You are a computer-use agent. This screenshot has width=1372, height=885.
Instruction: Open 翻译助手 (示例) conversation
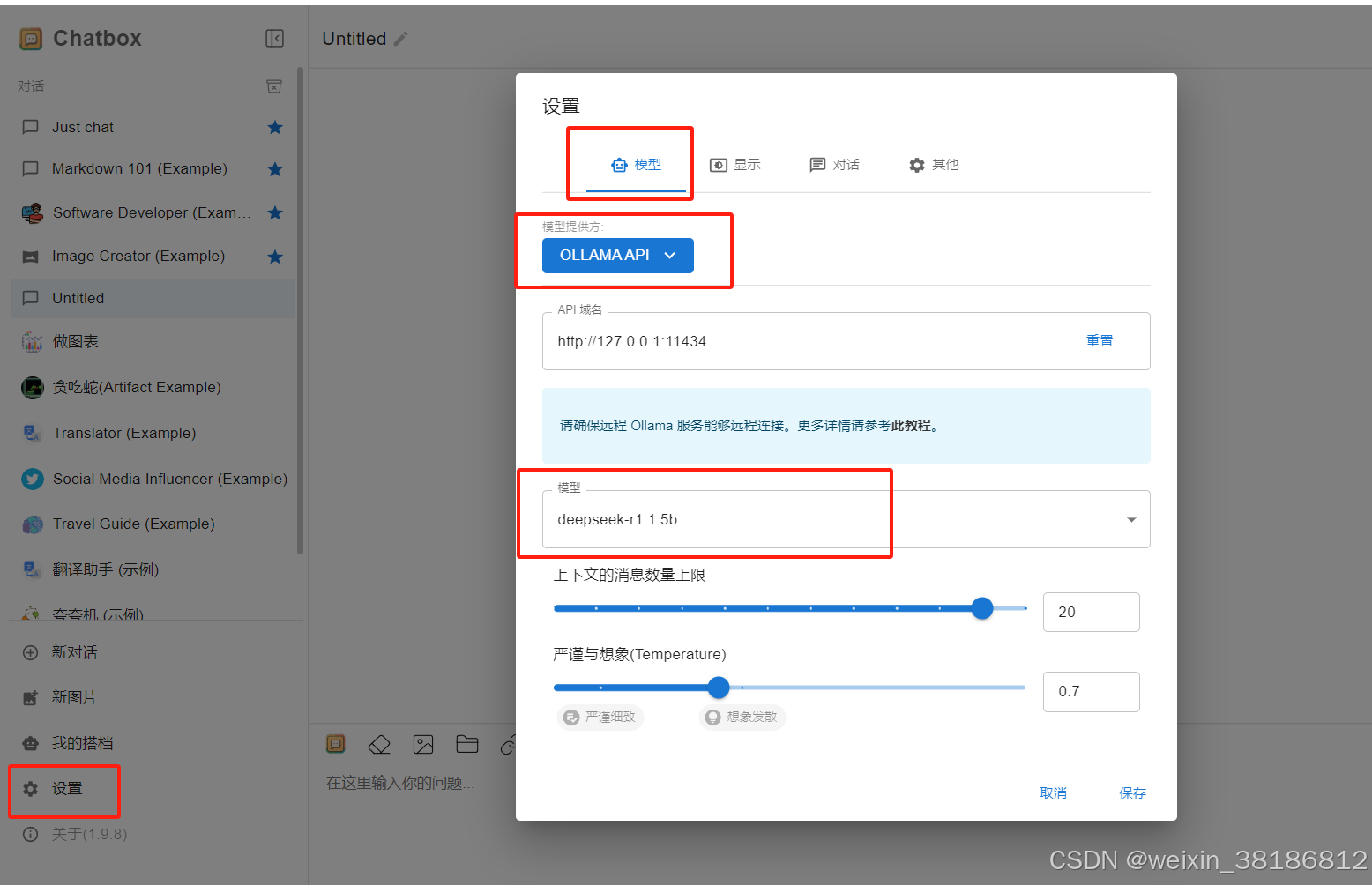pos(153,569)
